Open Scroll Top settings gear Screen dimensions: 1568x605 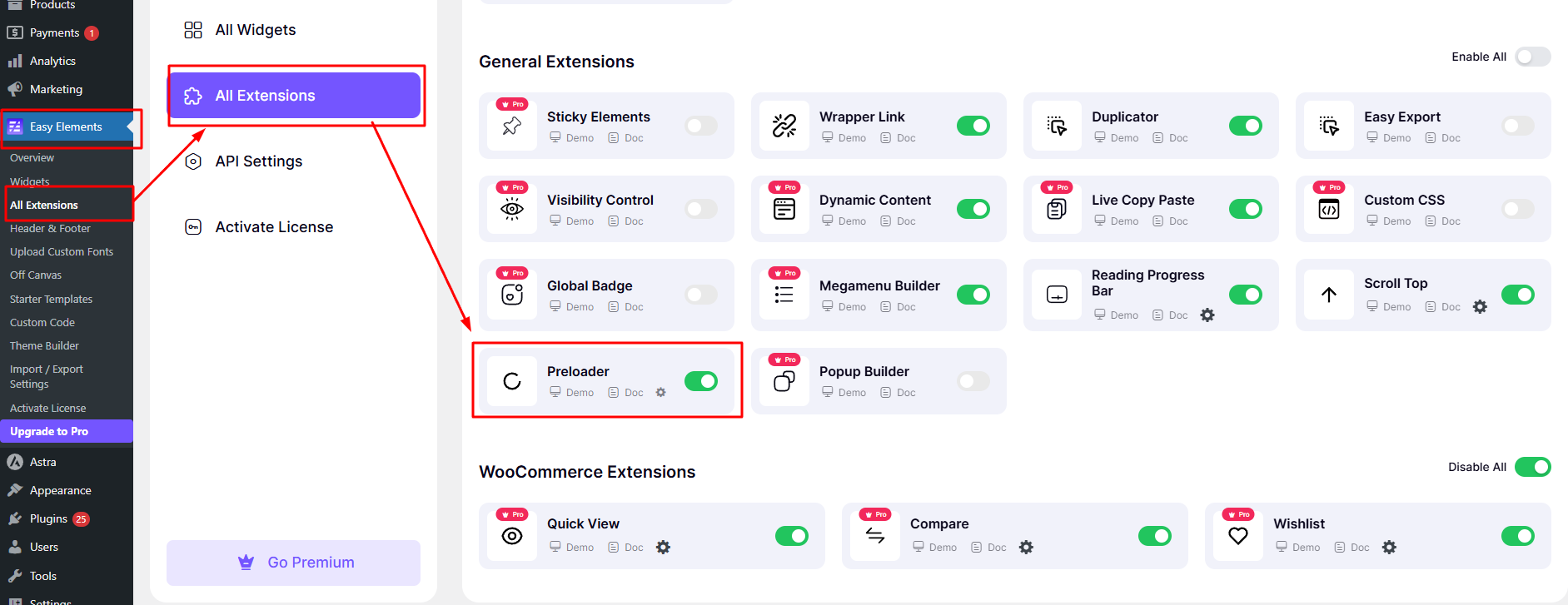[1480, 306]
